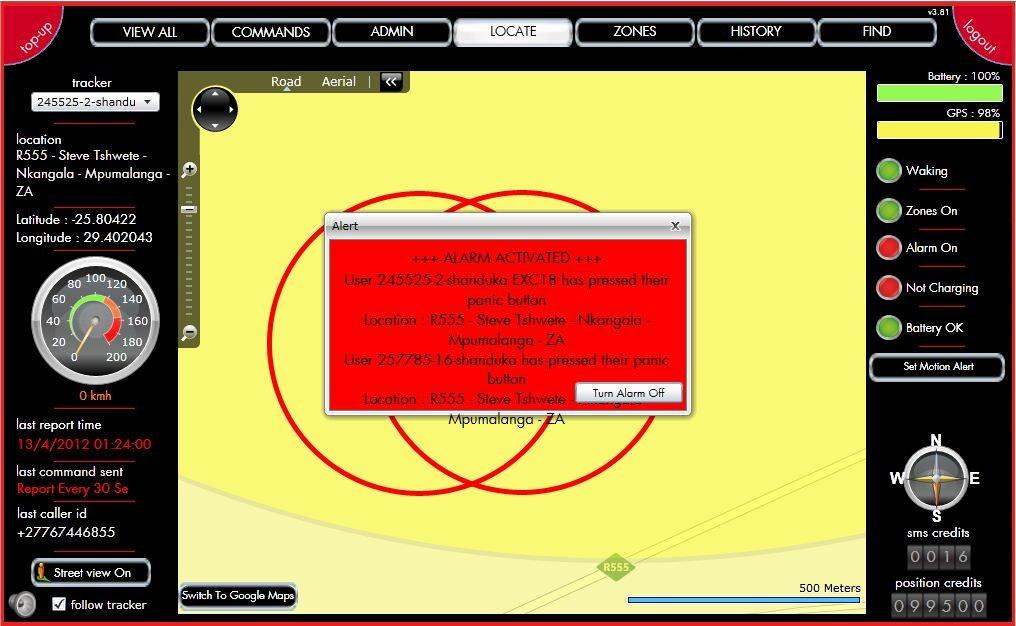Click the R555 road marker on map
This screenshot has width=1016, height=626.
tap(616, 568)
